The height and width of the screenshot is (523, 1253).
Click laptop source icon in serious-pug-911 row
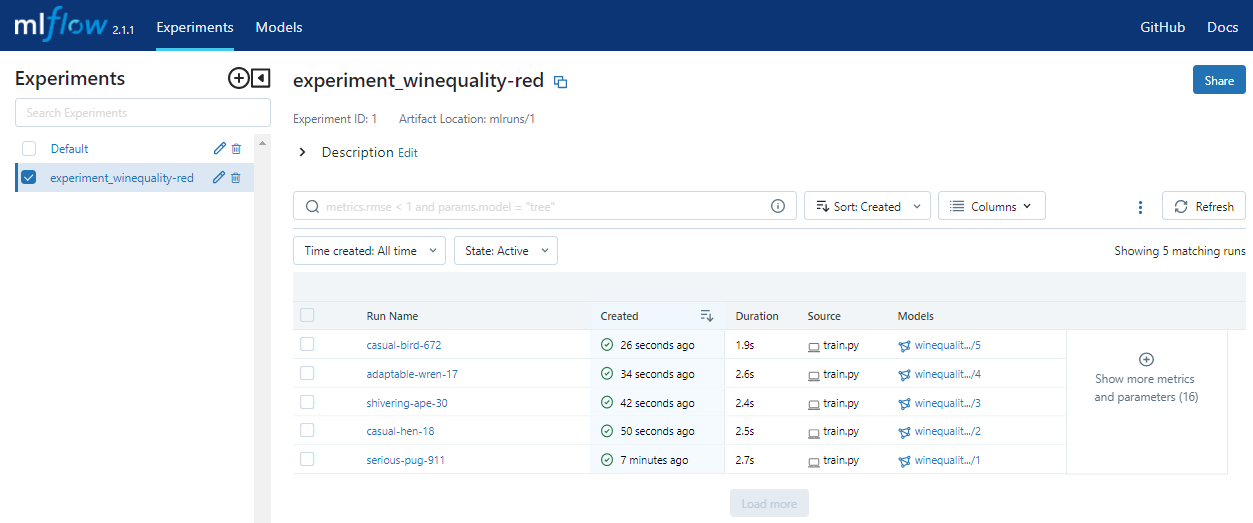click(814, 461)
